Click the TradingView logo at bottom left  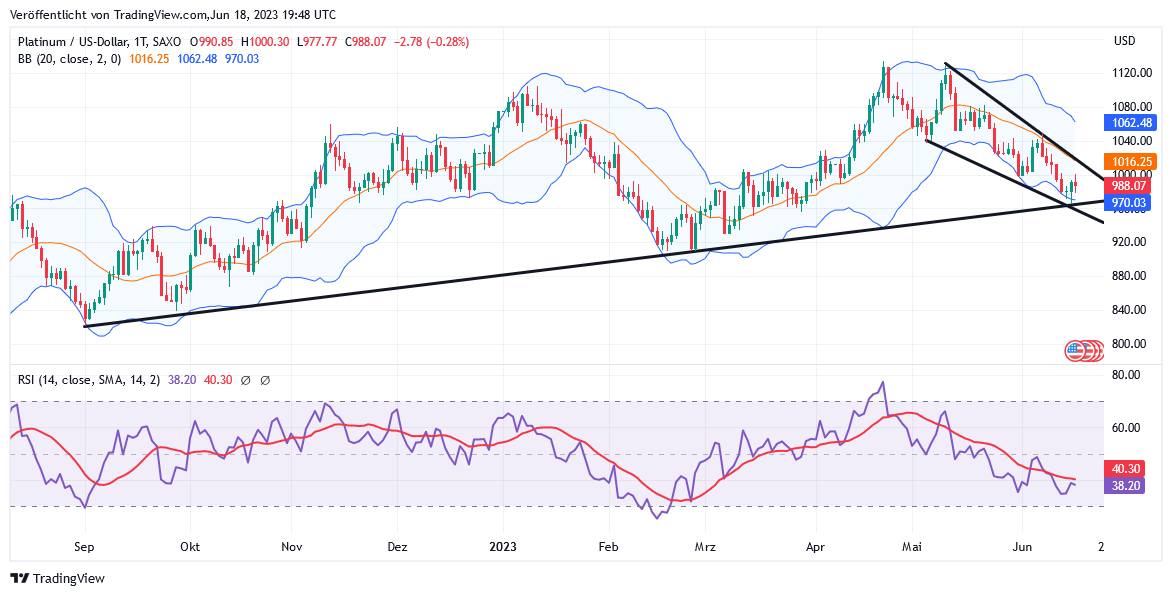click(57, 578)
